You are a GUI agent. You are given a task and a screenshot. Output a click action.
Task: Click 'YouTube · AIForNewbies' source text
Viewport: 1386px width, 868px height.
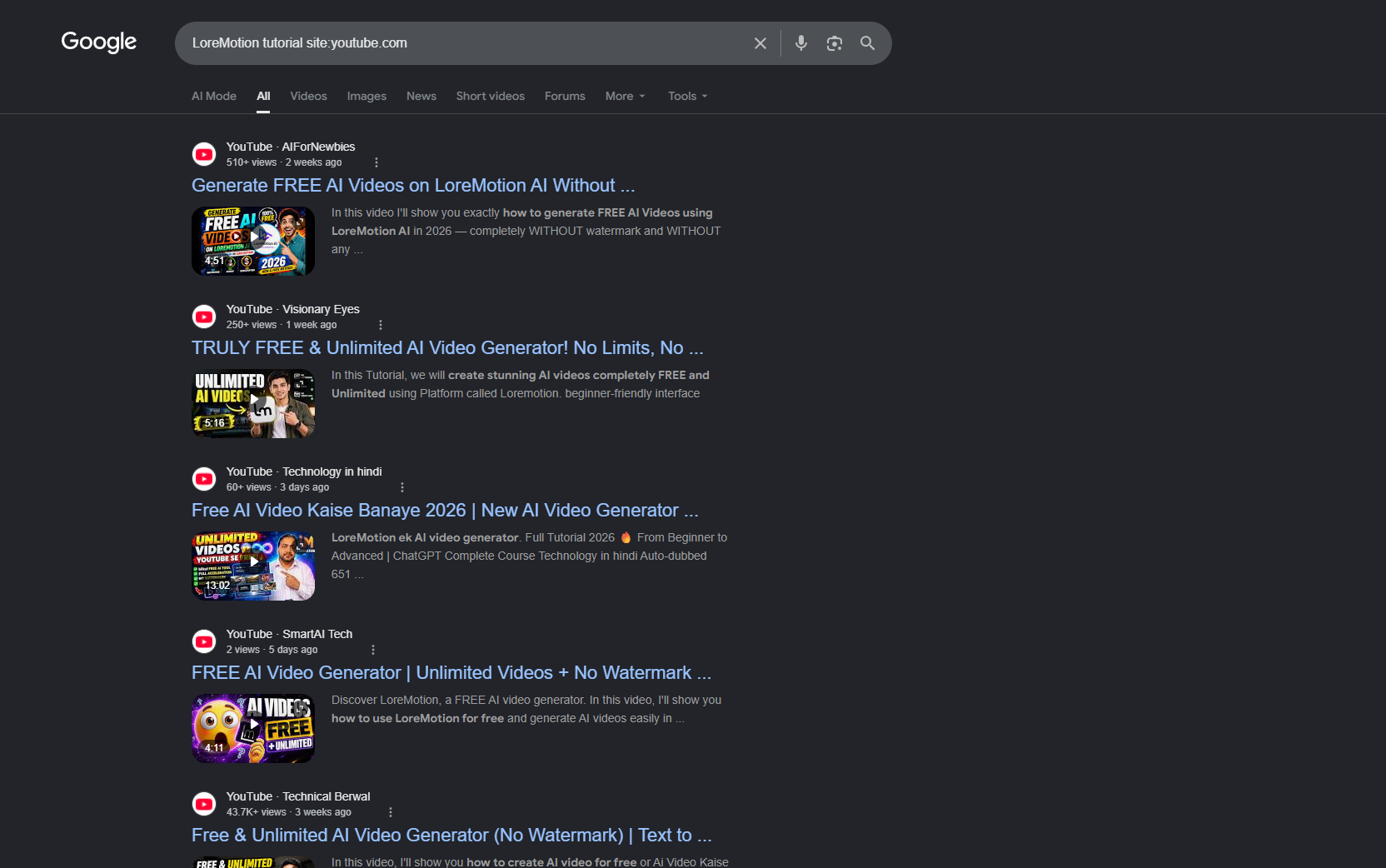291,147
